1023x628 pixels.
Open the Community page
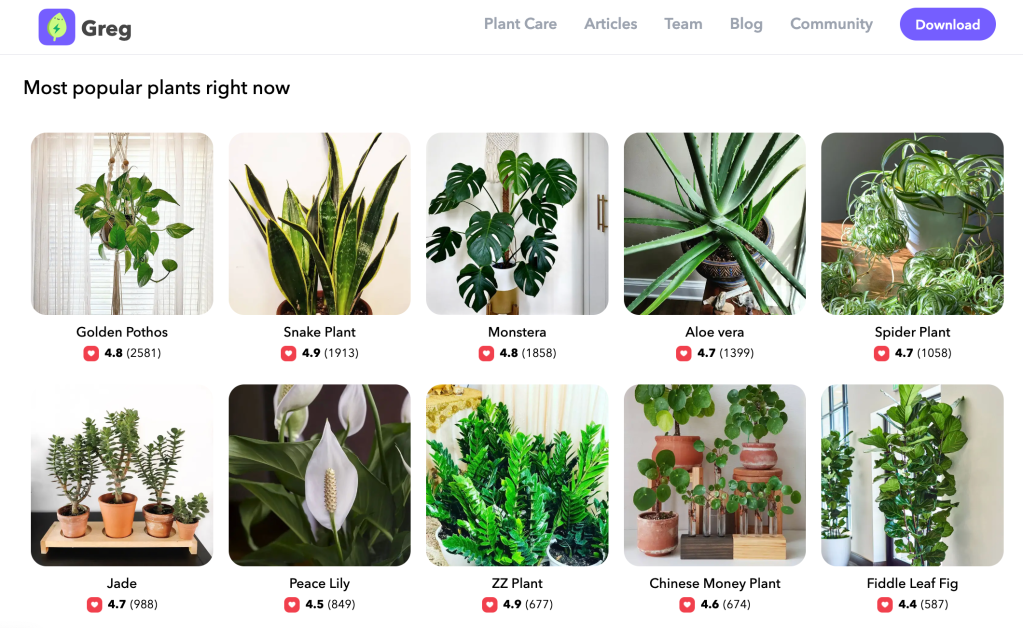pyautogui.click(x=831, y=24)
